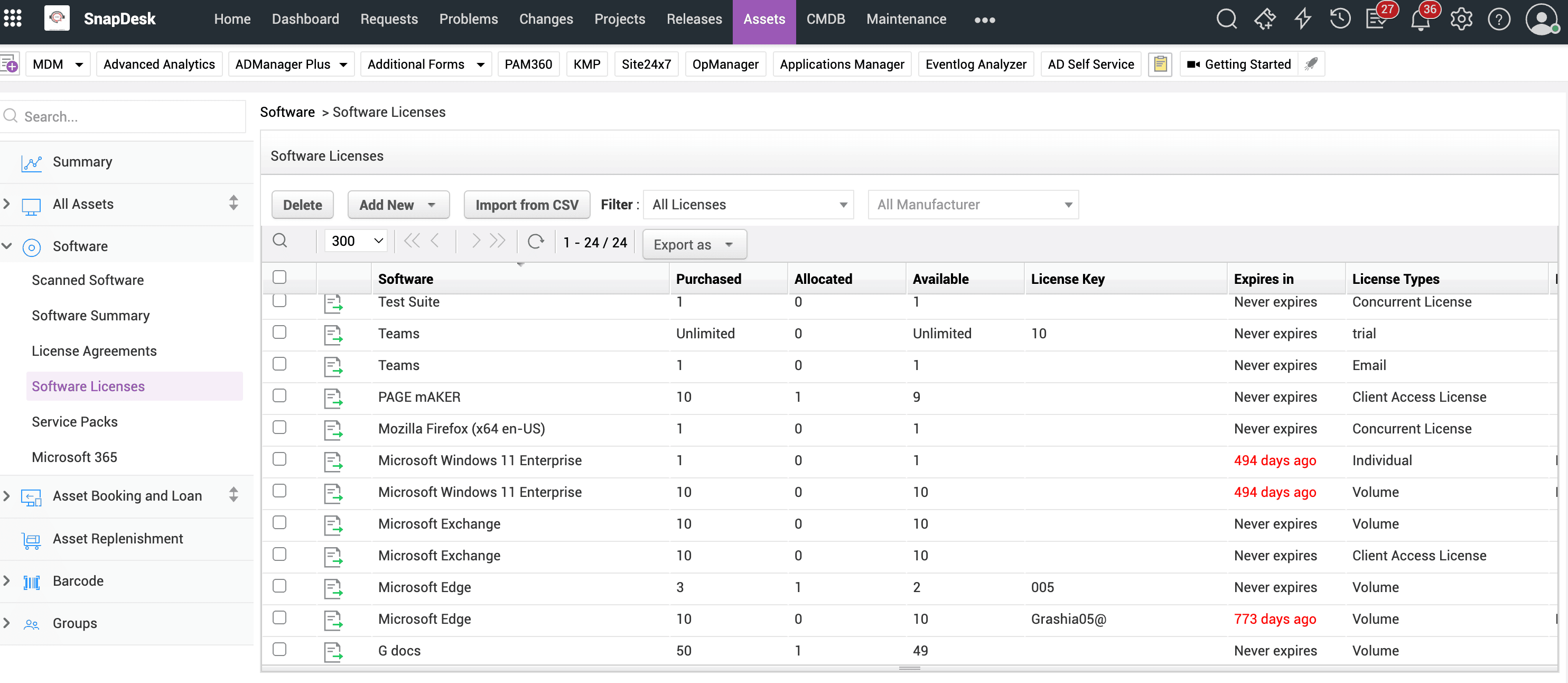1568x683 pixels.
Task: Expand the All Assets tree node
Action: coord(7,204)
